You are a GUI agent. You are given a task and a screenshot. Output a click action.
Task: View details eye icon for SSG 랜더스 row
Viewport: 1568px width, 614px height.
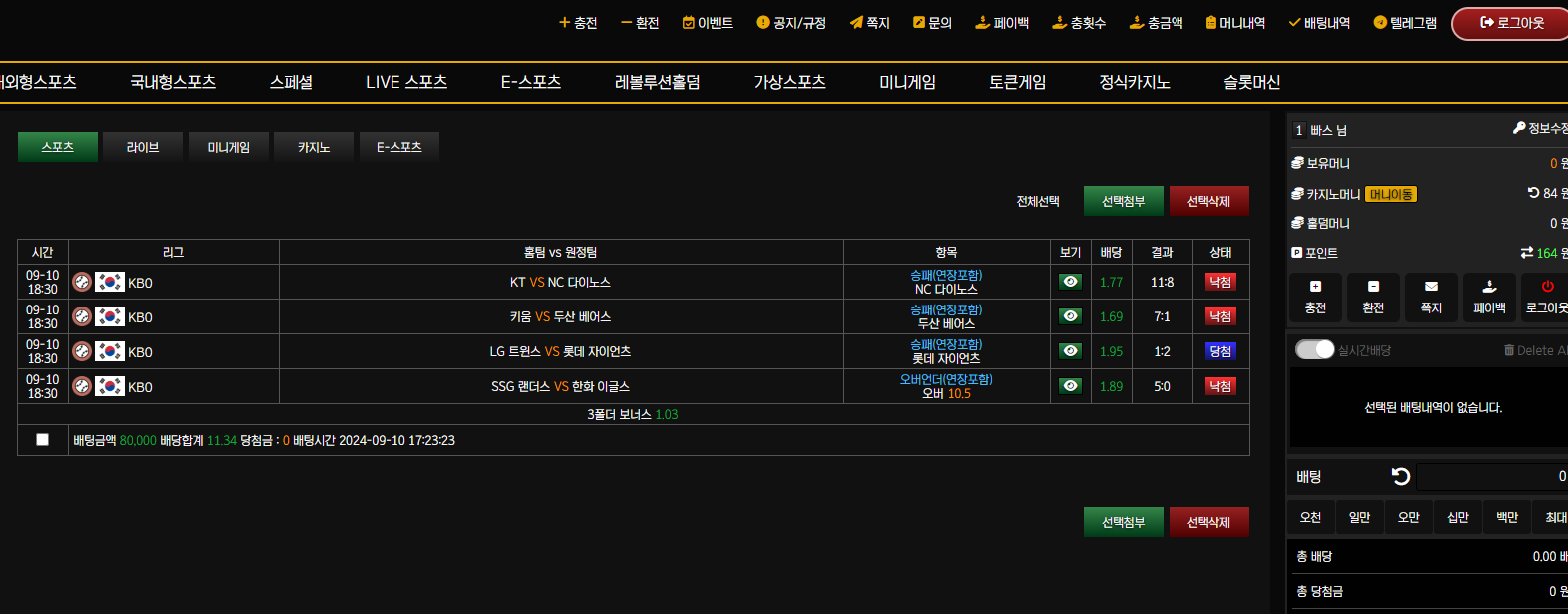point(1070,386)
